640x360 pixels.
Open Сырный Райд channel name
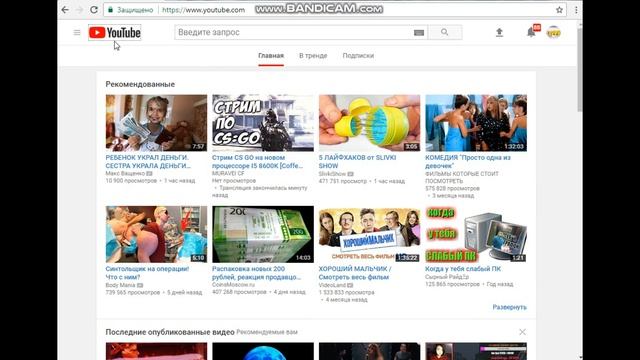tap(447, 277)
